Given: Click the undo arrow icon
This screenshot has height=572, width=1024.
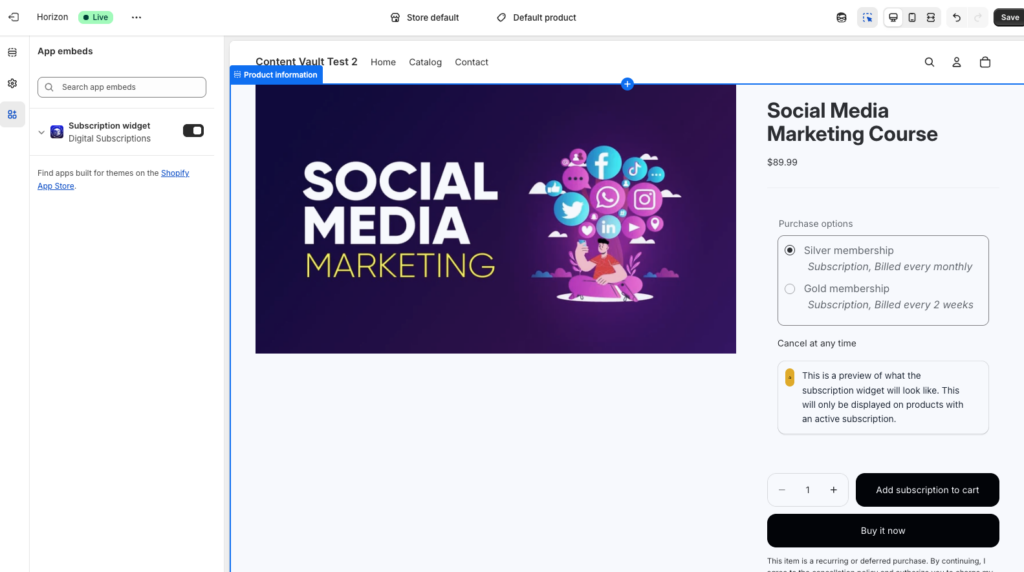Looking at the screenshot, I should point(957,17).
